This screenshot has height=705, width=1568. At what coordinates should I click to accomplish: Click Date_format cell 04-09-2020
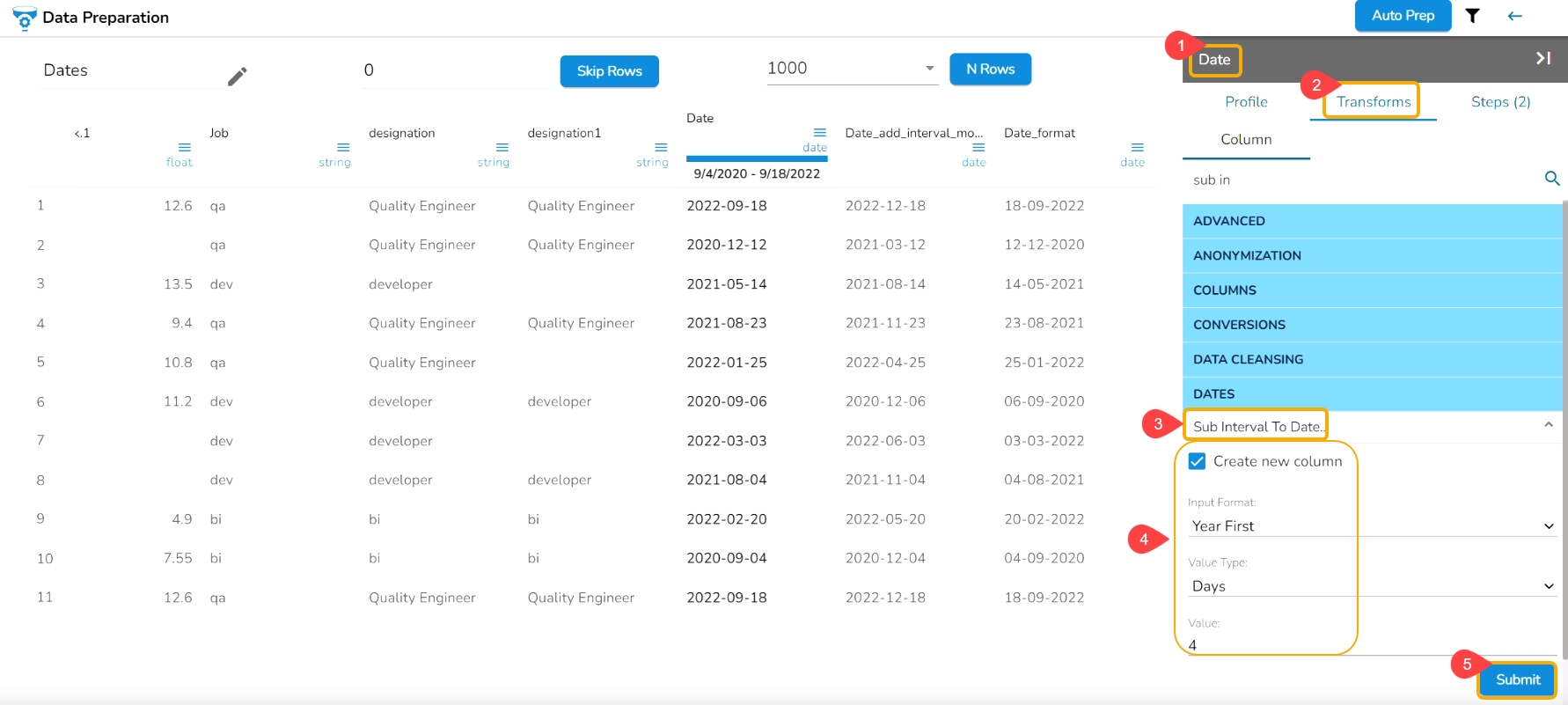[x=1044, y=558]
